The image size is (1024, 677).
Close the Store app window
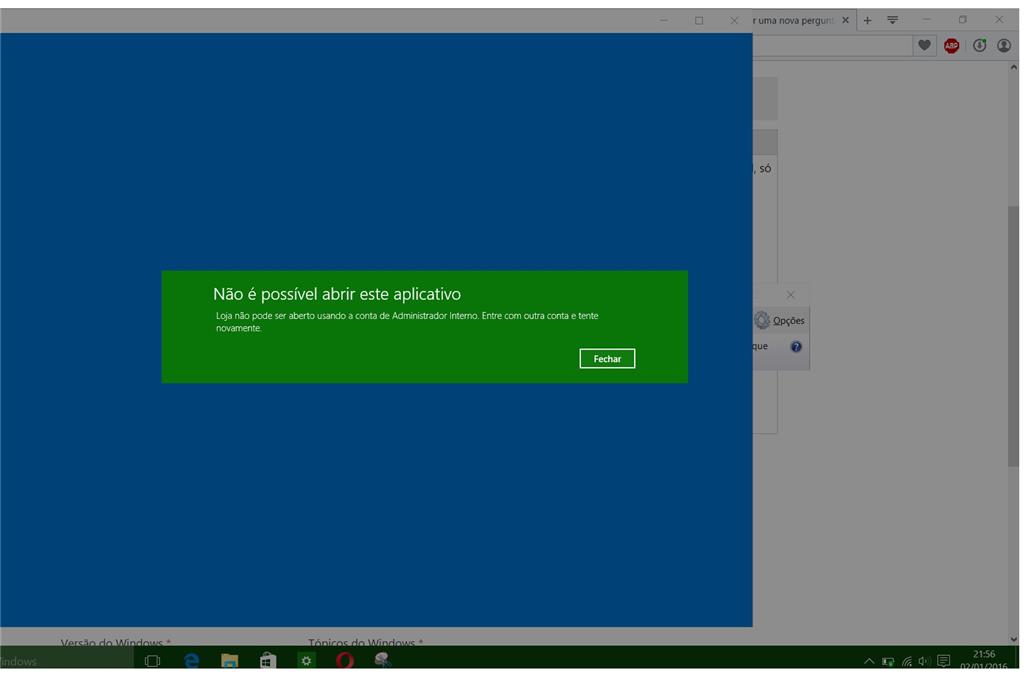[x=734, y=20]
